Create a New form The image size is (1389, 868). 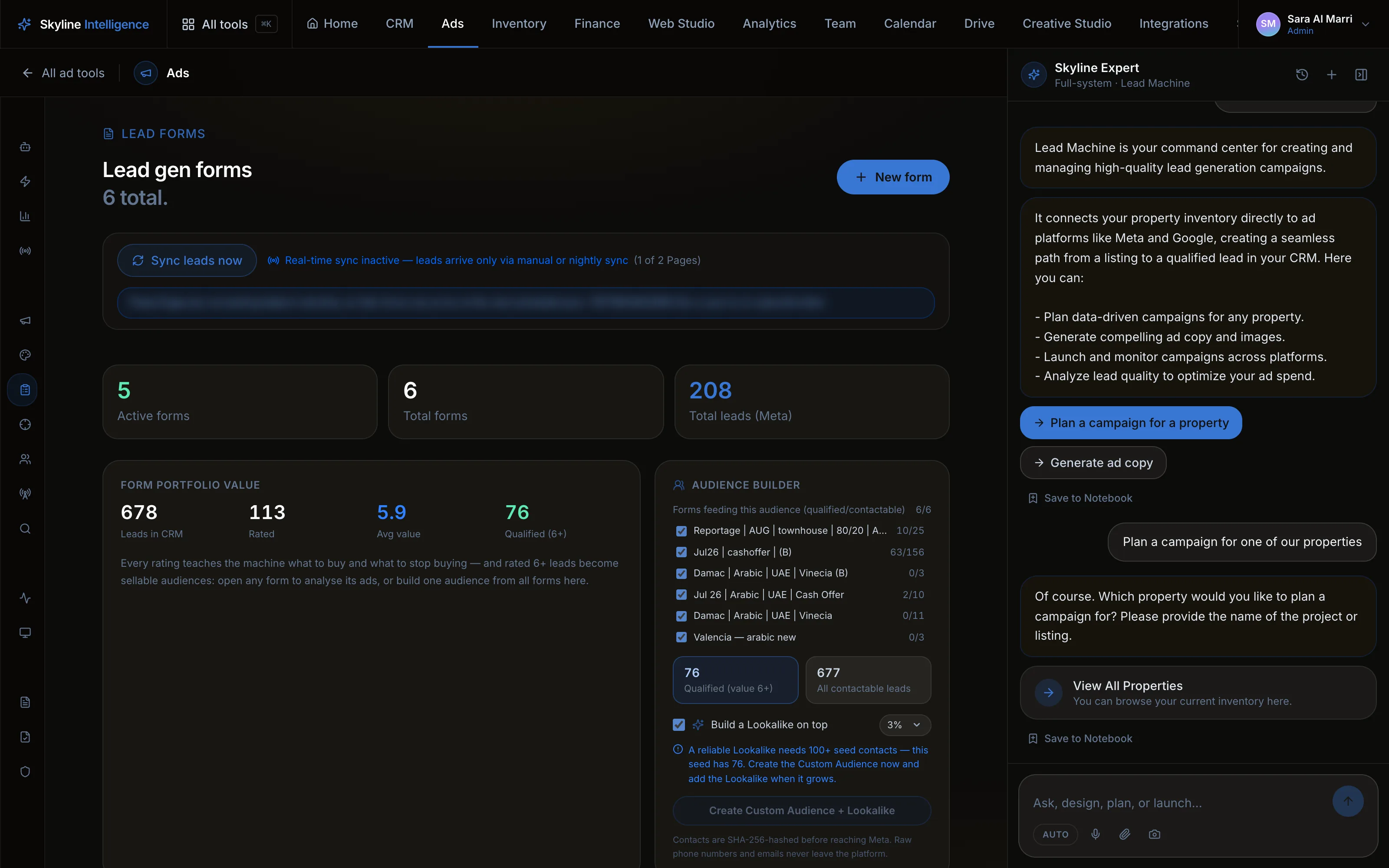[x=892, y=177]
